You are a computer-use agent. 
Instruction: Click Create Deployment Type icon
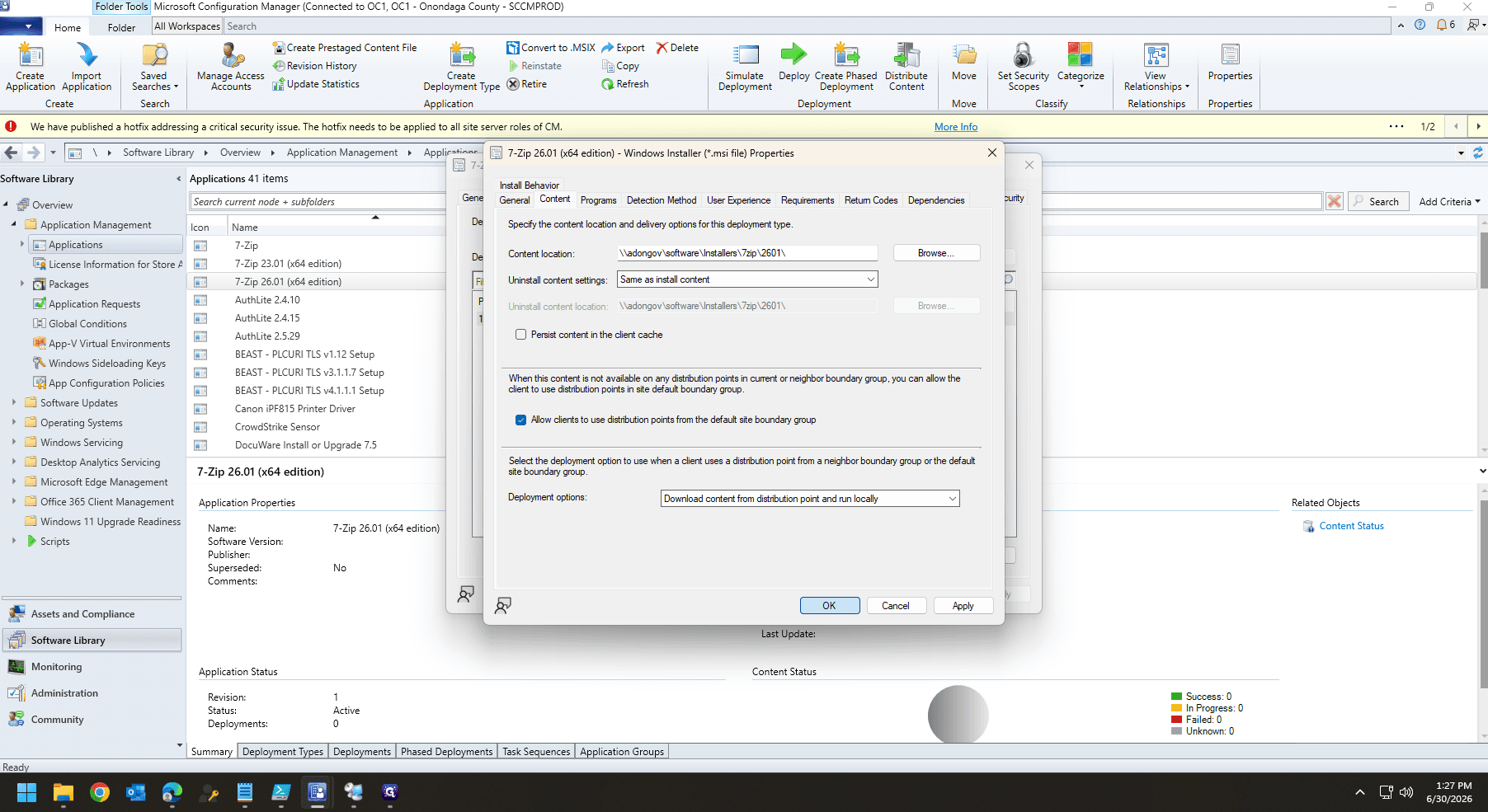tap(461, 67)
